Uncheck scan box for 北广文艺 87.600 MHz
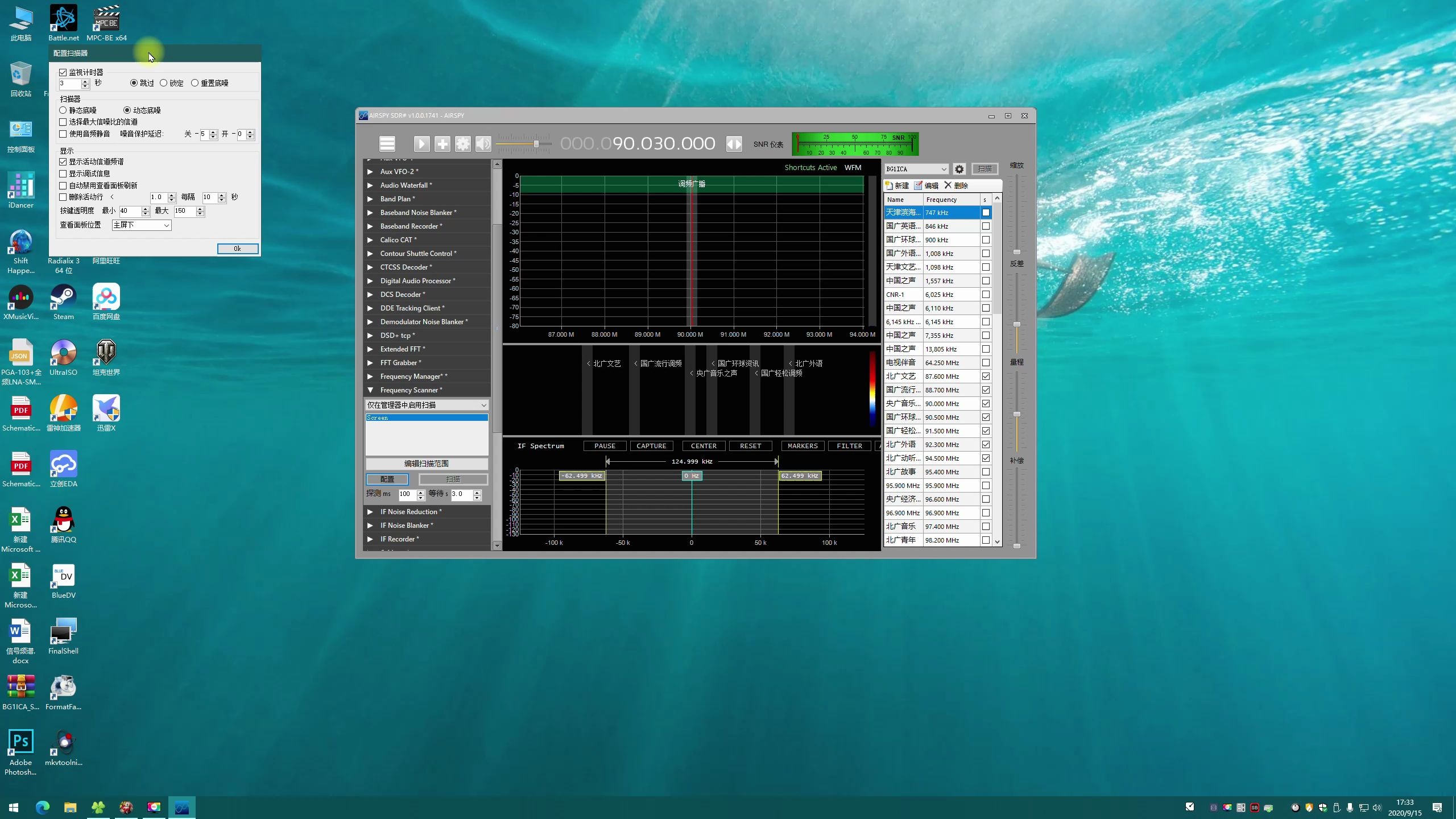Image resolution: width=1456 pixels, height=819 pixels. click(986, 377)
